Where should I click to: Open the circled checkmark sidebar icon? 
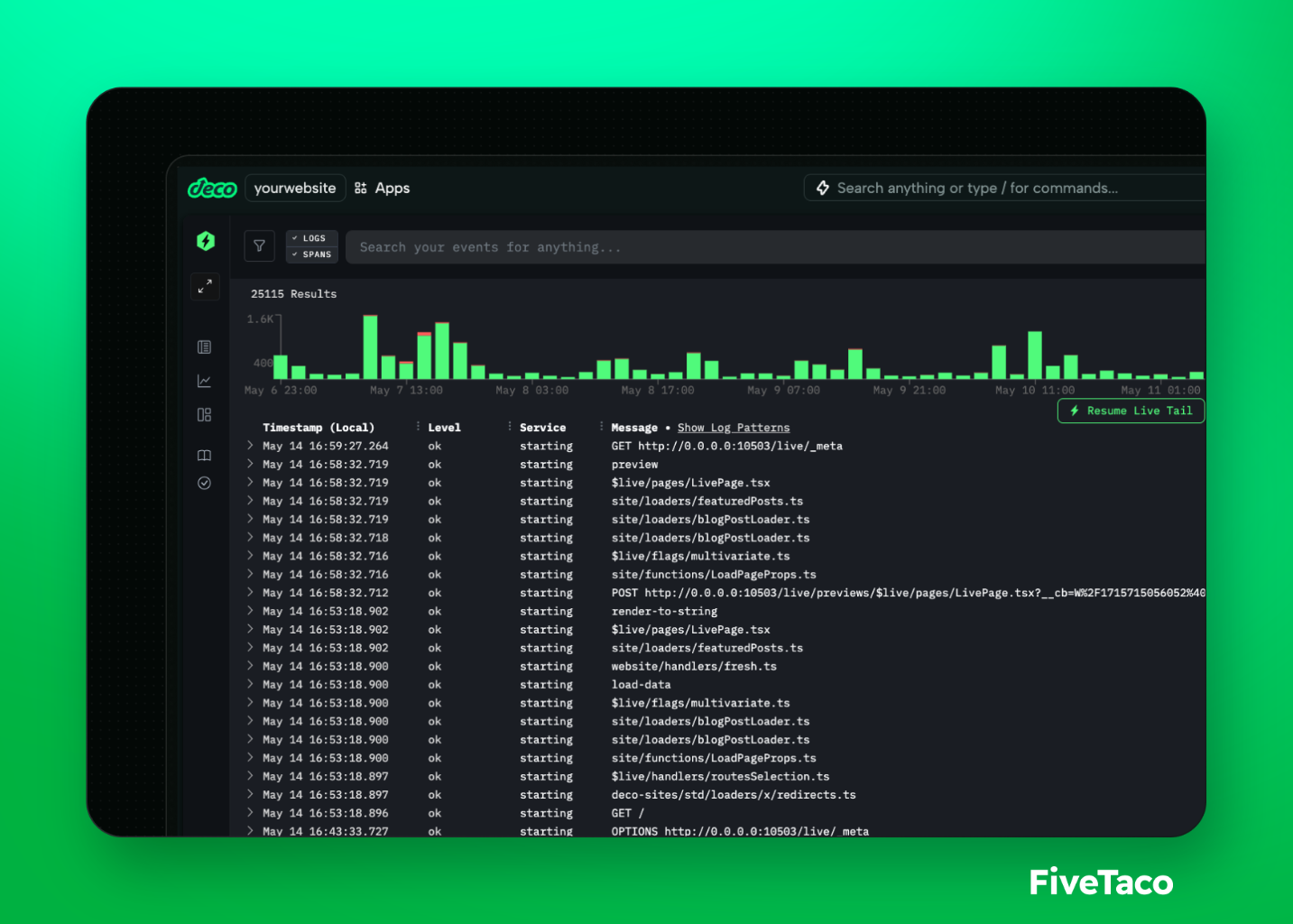pos(205,483)
